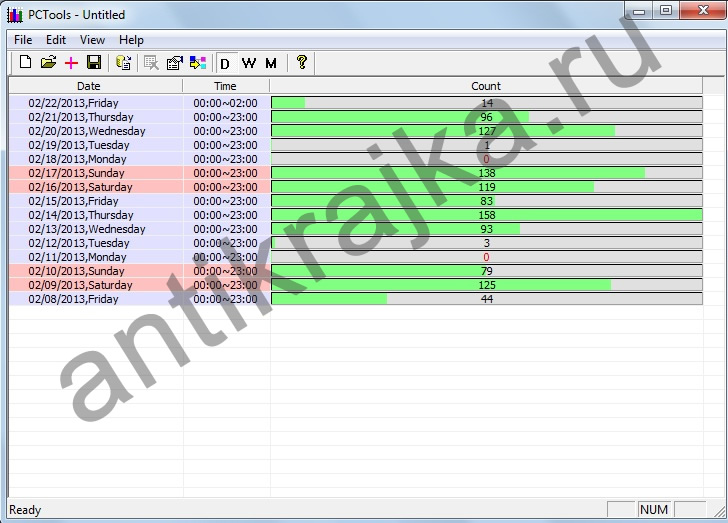
Task: Switch to monthly view with M
Action: pos(271,63)
